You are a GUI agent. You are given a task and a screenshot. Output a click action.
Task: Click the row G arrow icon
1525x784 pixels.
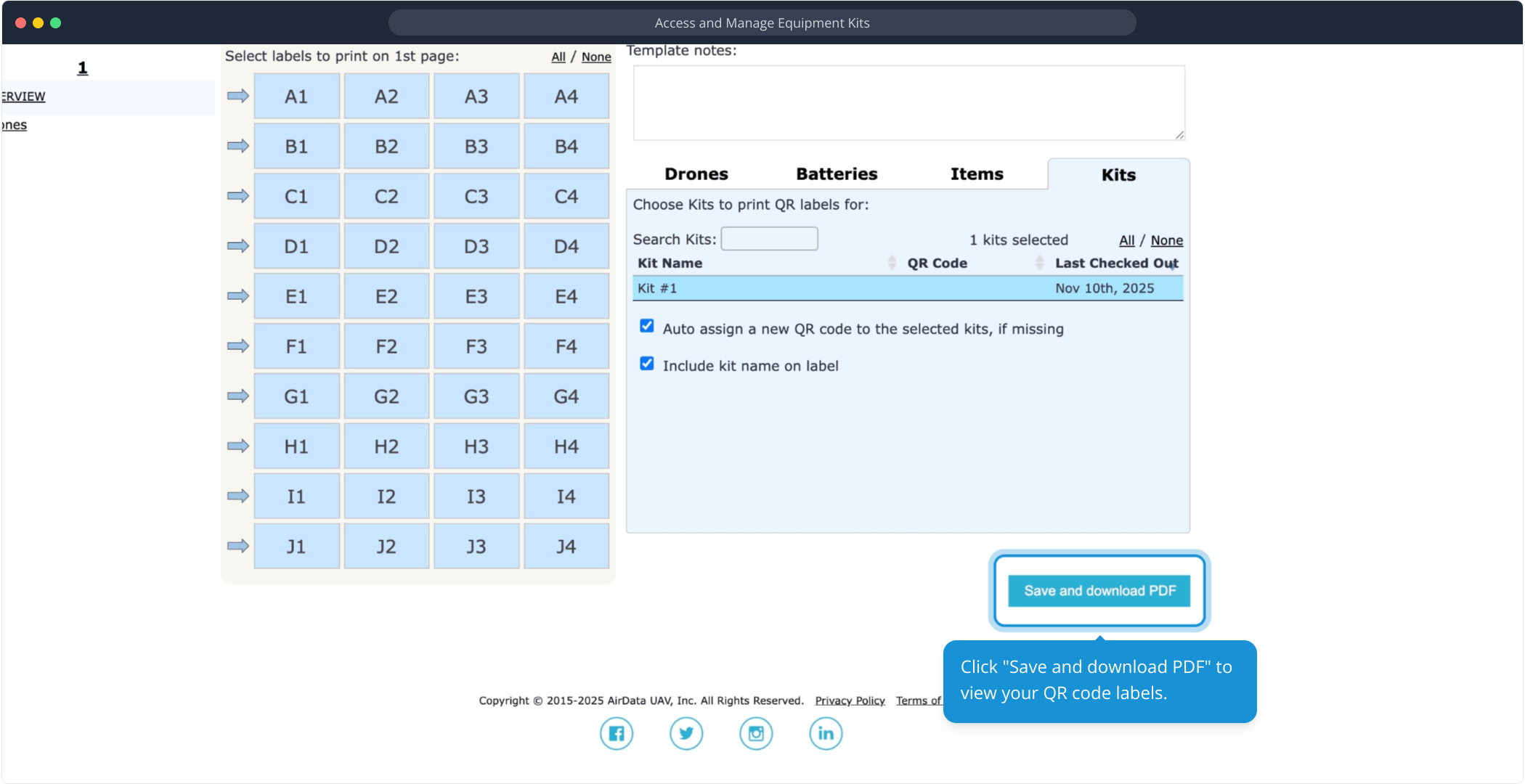[237, 396]
